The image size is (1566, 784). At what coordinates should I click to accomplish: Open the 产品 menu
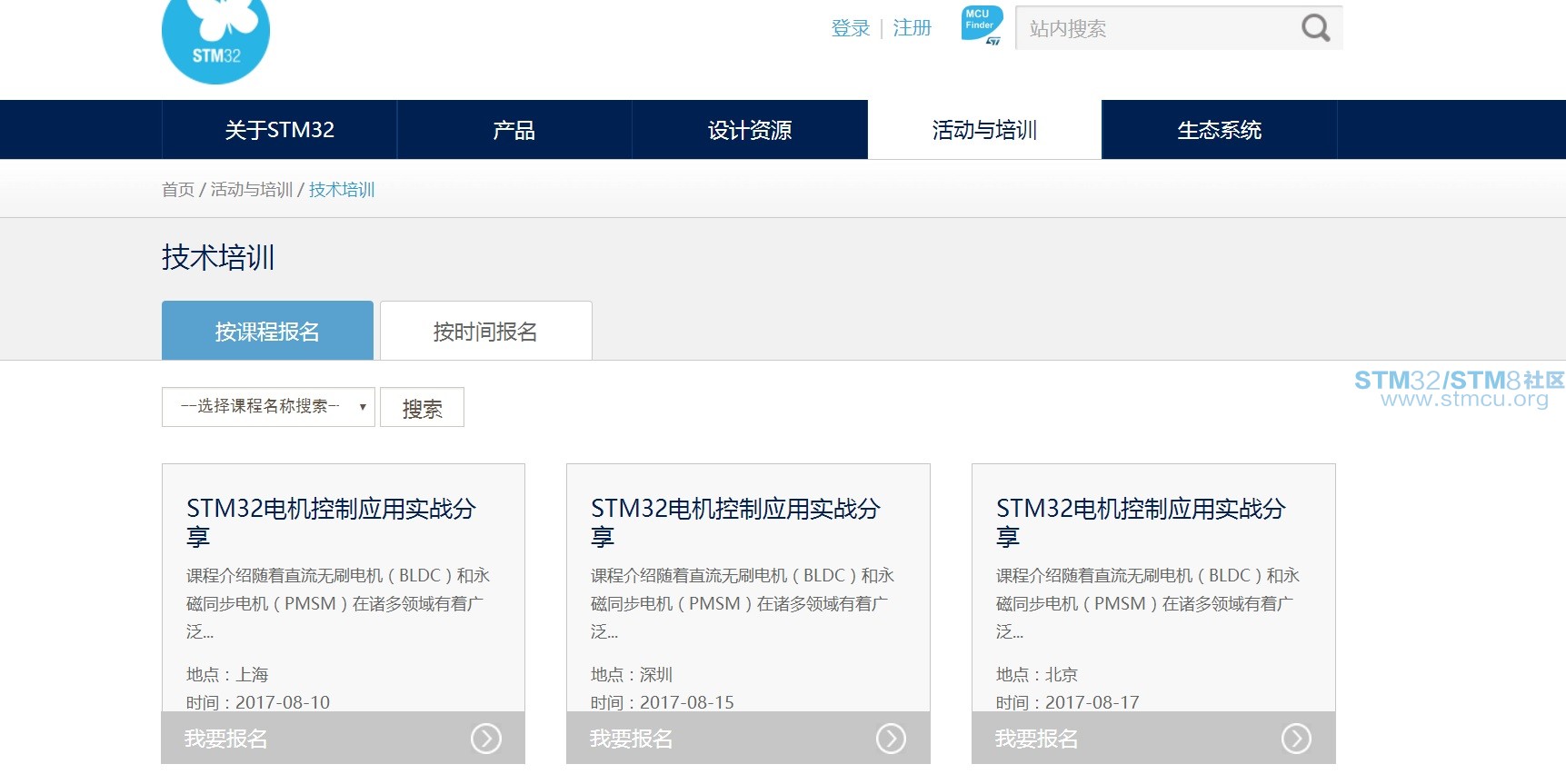(514, 130)
